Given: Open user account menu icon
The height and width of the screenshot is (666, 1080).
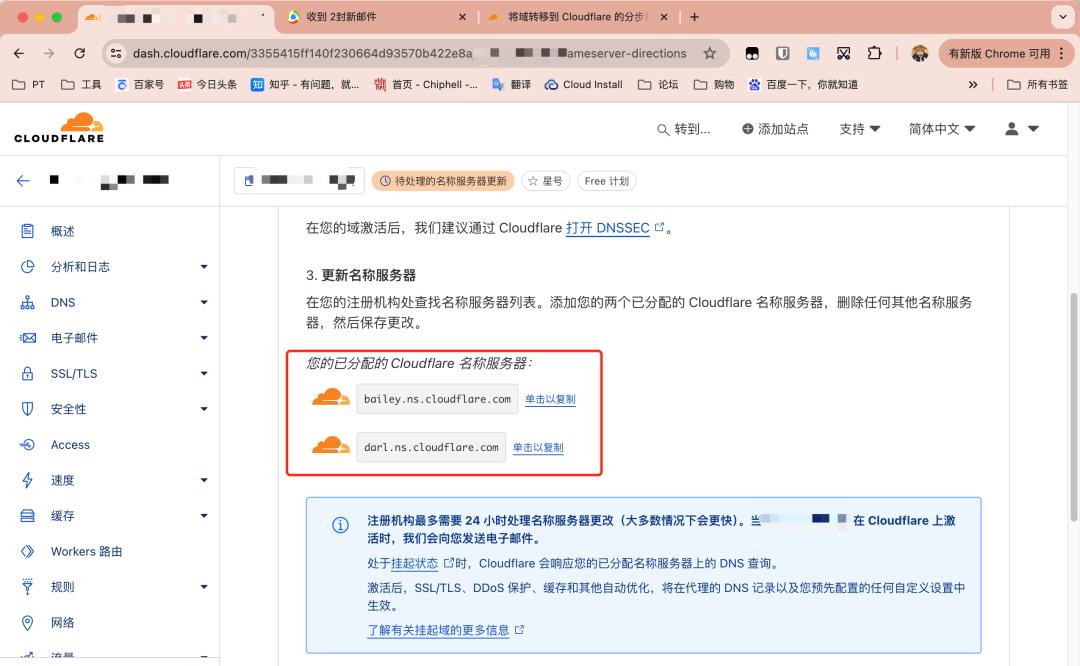Looking at the screenshot, I should 1022,129.
